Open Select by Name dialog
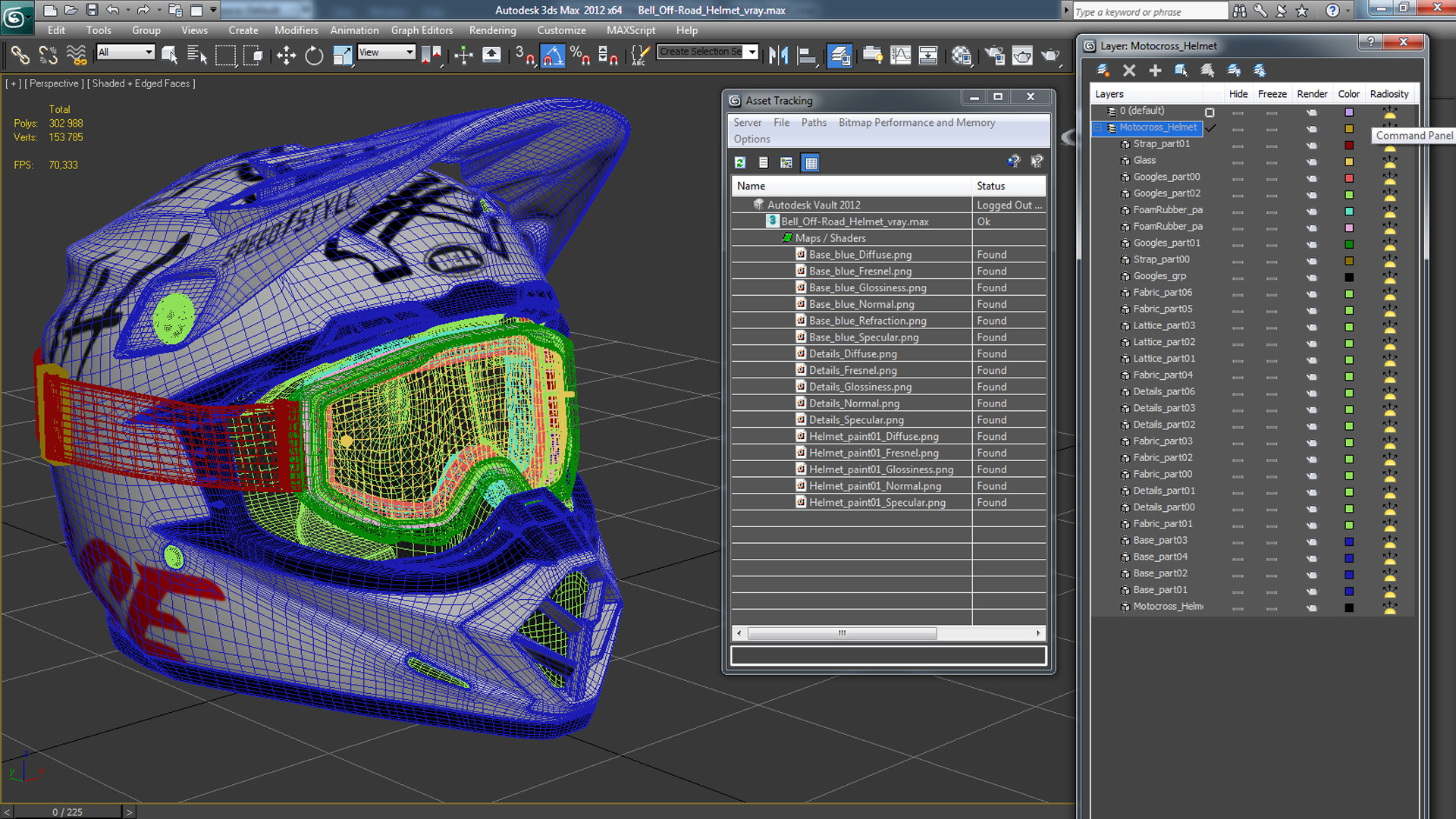The height and width of the screenshot is (819, 1456). point(197,55)
